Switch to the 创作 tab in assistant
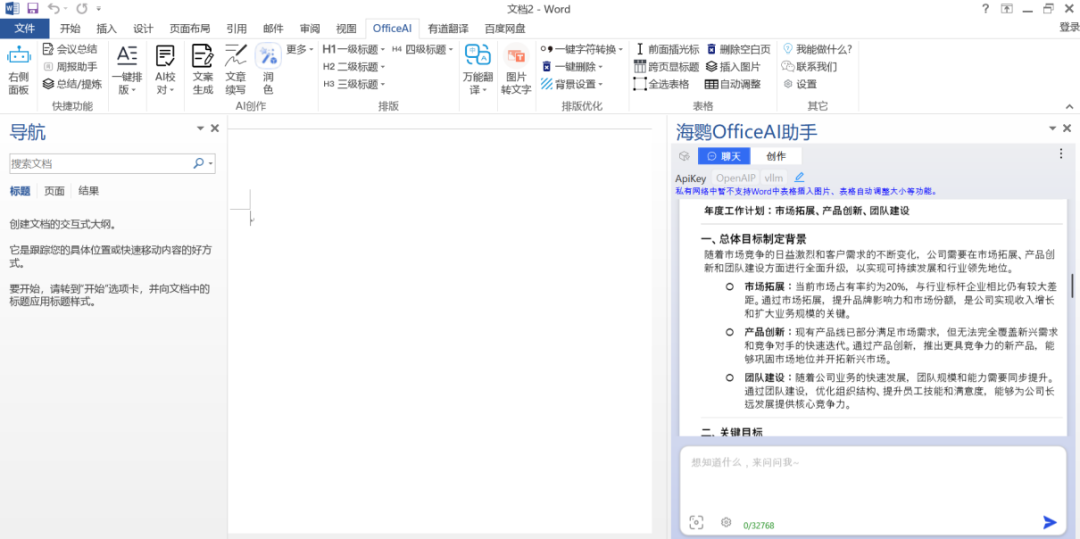The height and width of the screenshot is (539, 1080). [x=776, y=156]
